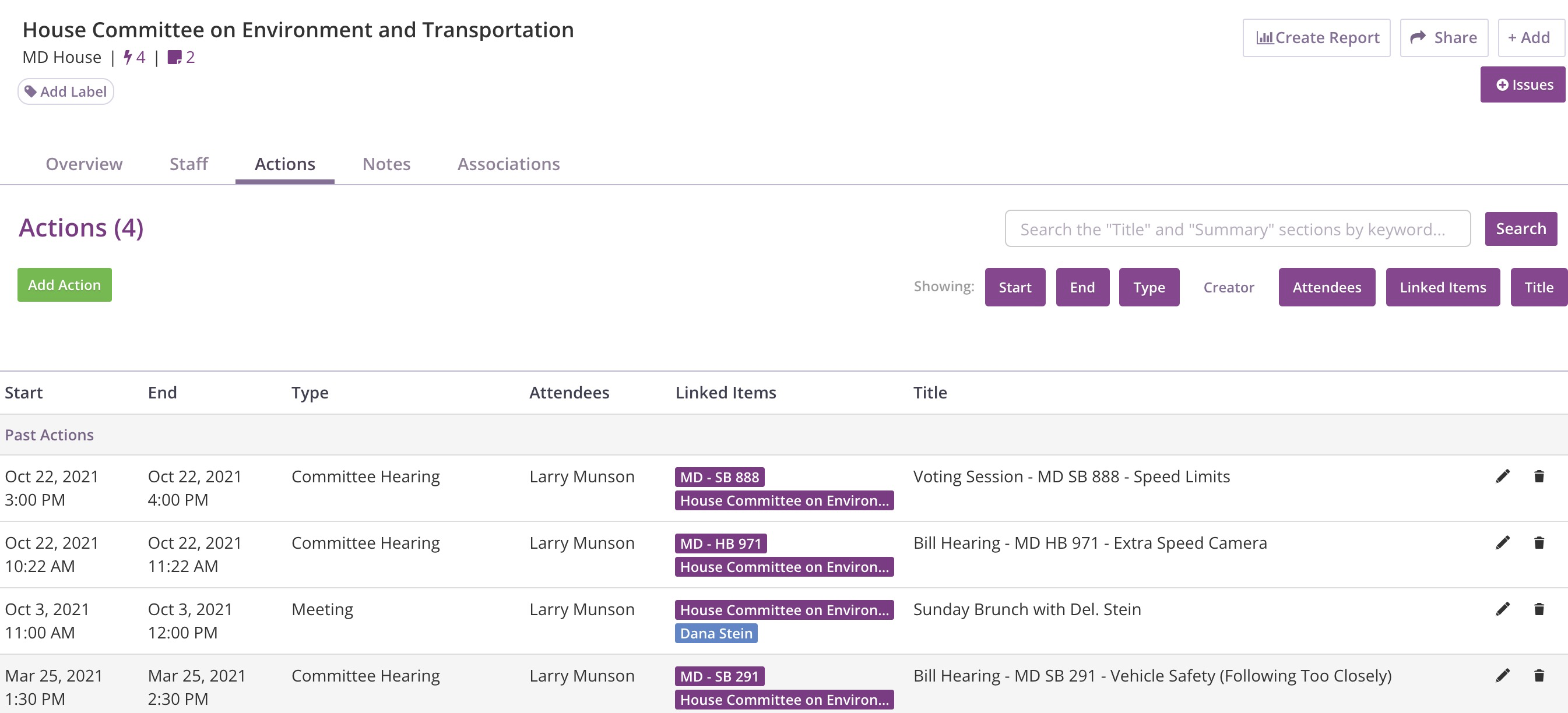This screenshot has width=1568, height=713.
Task: Edit the SB 291 Vehicle Safety action
Action: click(1502, 675)
